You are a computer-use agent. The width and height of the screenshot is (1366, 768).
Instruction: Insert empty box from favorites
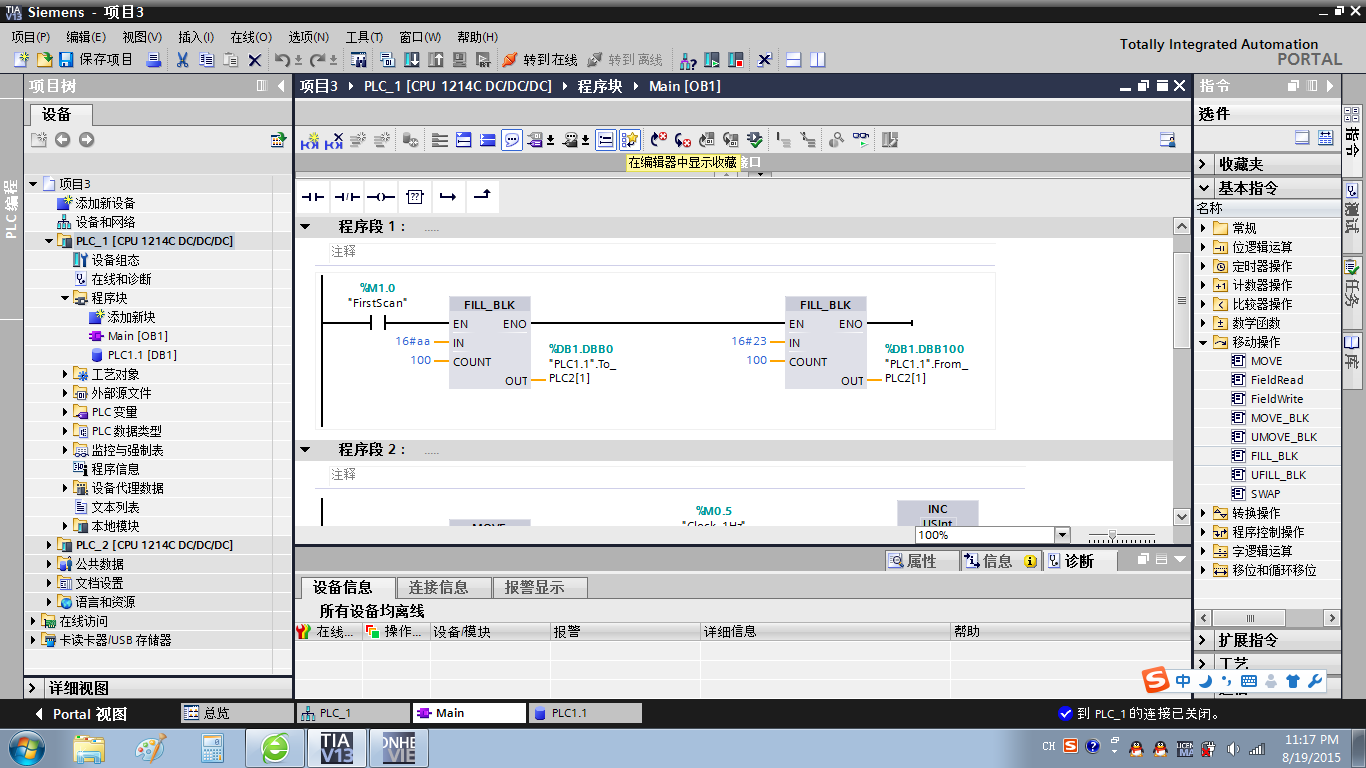click(415, 197)
